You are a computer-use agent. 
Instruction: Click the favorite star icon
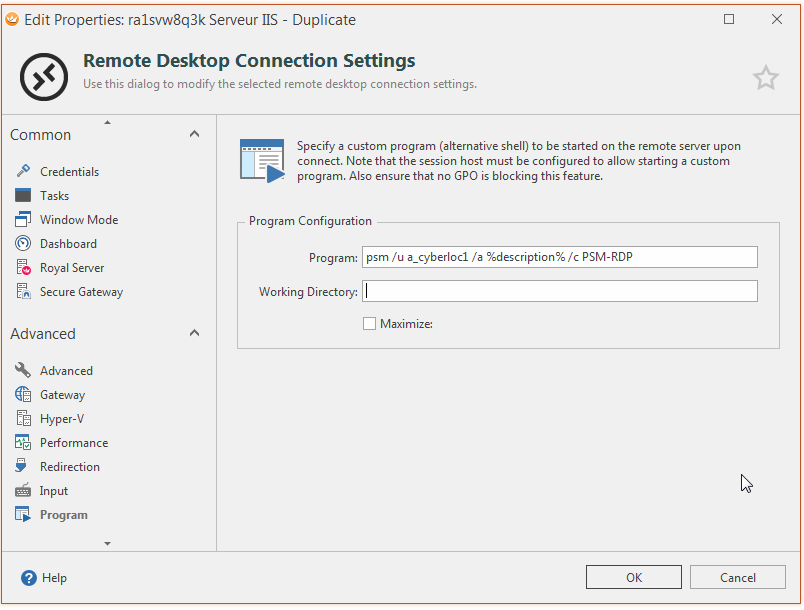765,78
